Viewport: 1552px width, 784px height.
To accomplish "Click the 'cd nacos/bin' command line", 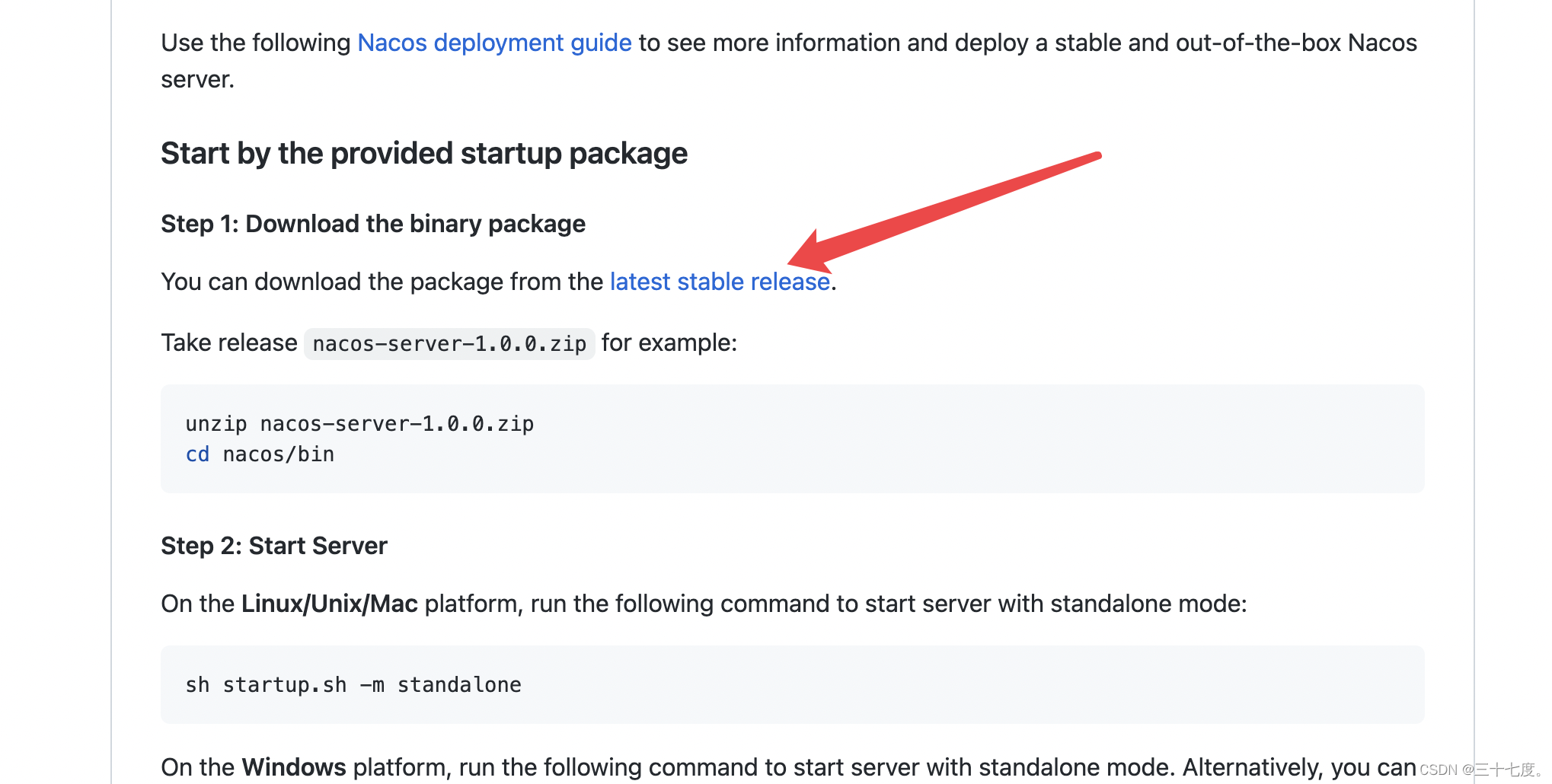I will [260, 454].
